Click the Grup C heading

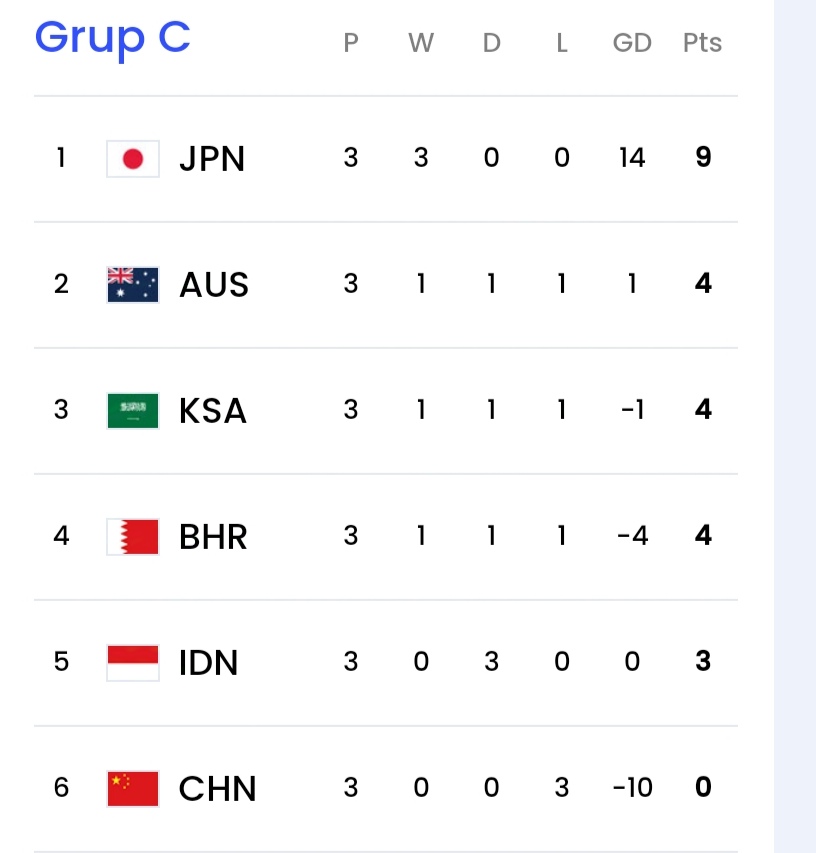click(113, 38)
